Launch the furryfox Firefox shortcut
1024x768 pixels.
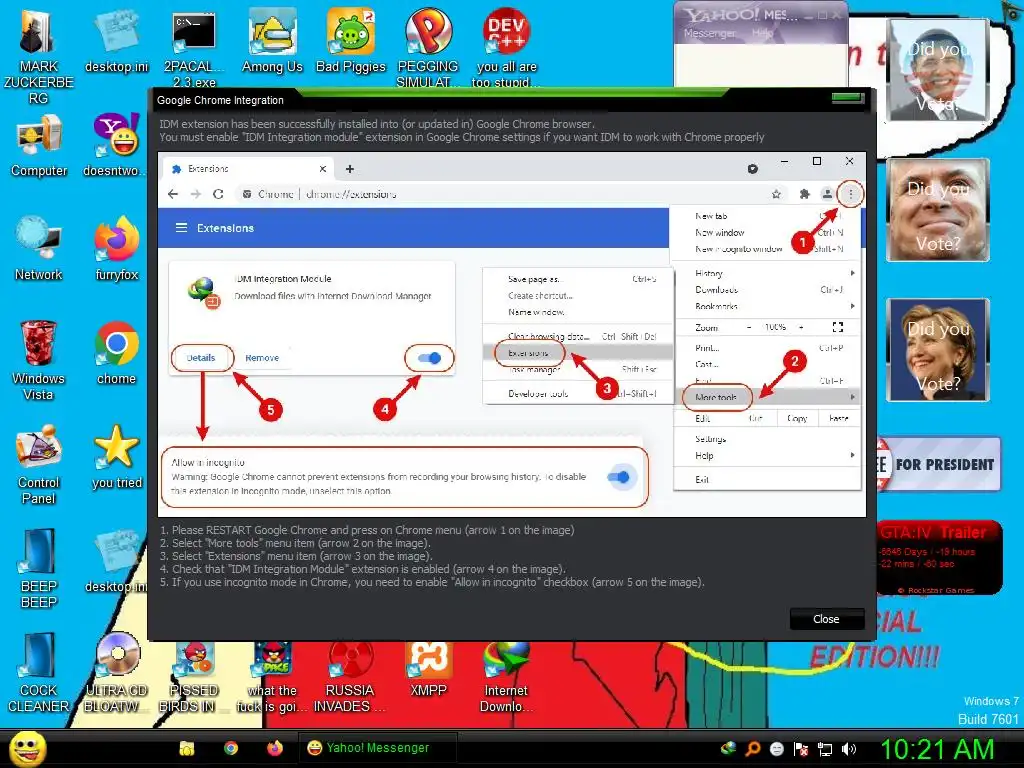(116, 249)
